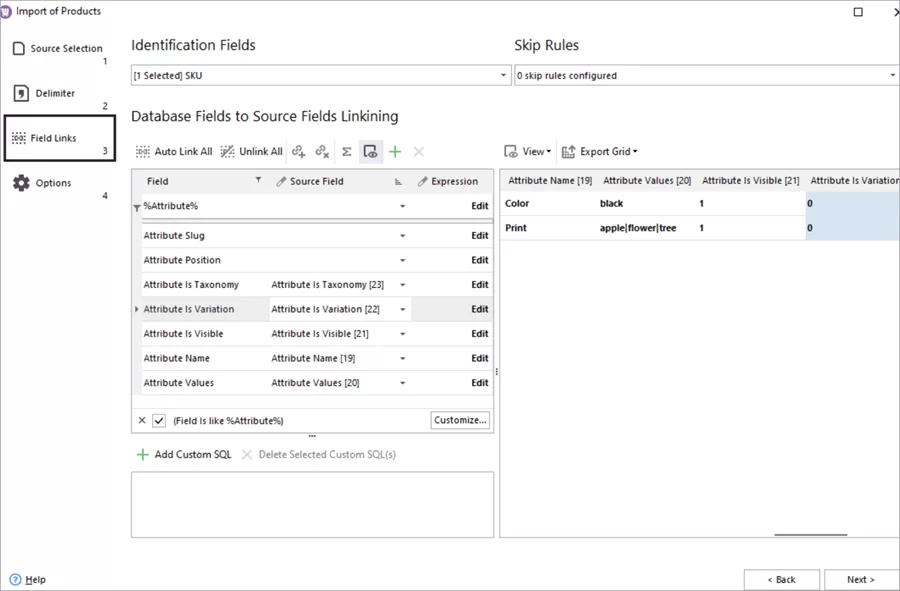Click the Unlink All icon

tap(227, 152)
